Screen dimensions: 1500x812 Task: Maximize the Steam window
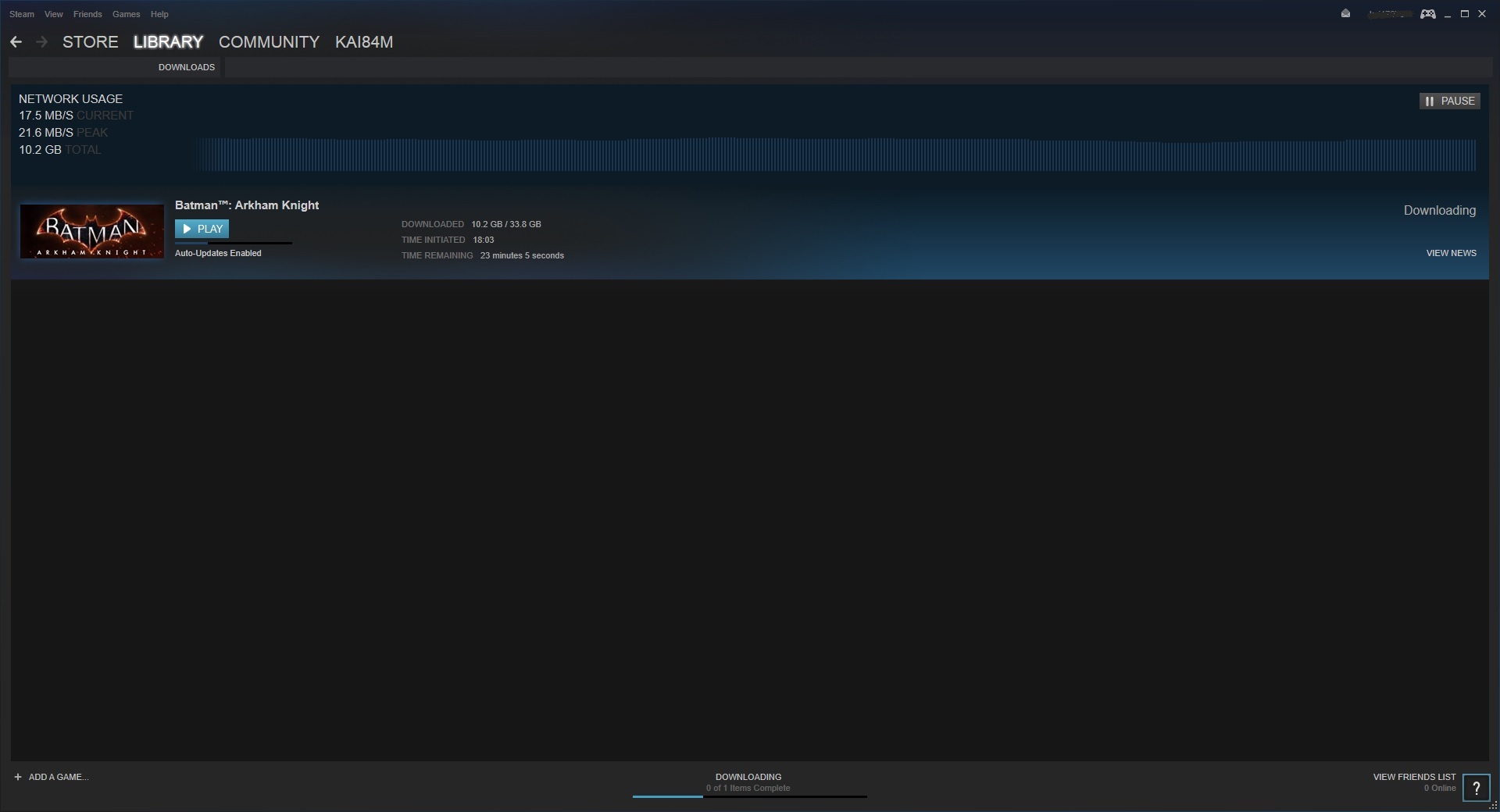click(1465, 14)
